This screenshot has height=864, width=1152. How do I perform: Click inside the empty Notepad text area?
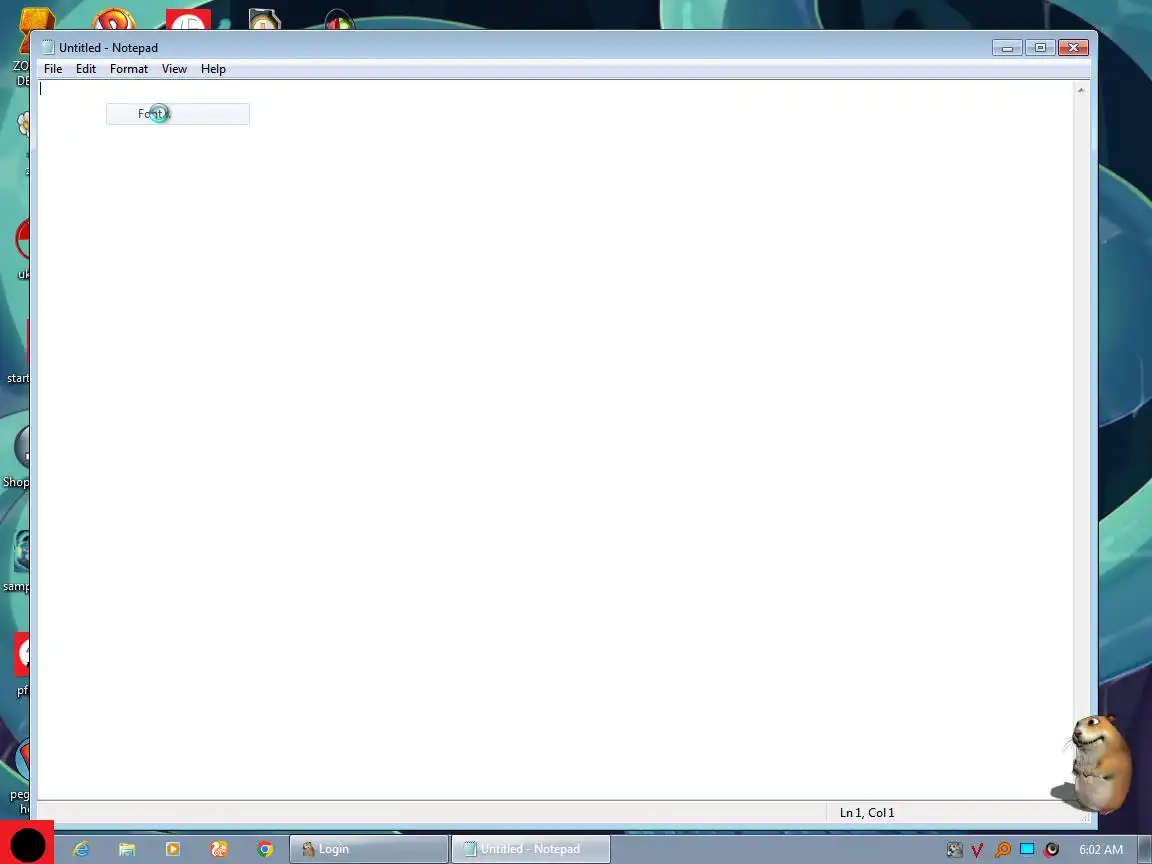(555, 441)
